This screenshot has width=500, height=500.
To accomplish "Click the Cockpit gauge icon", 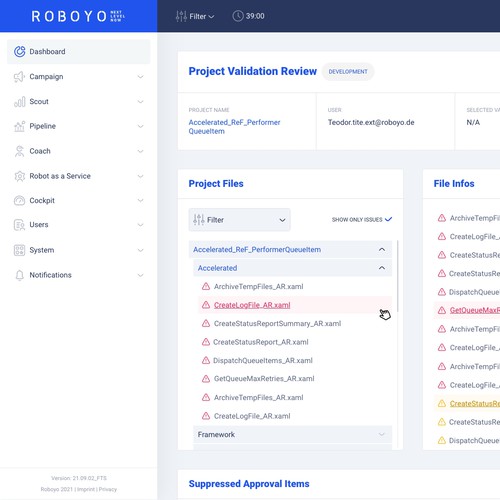I will (19, 200).
